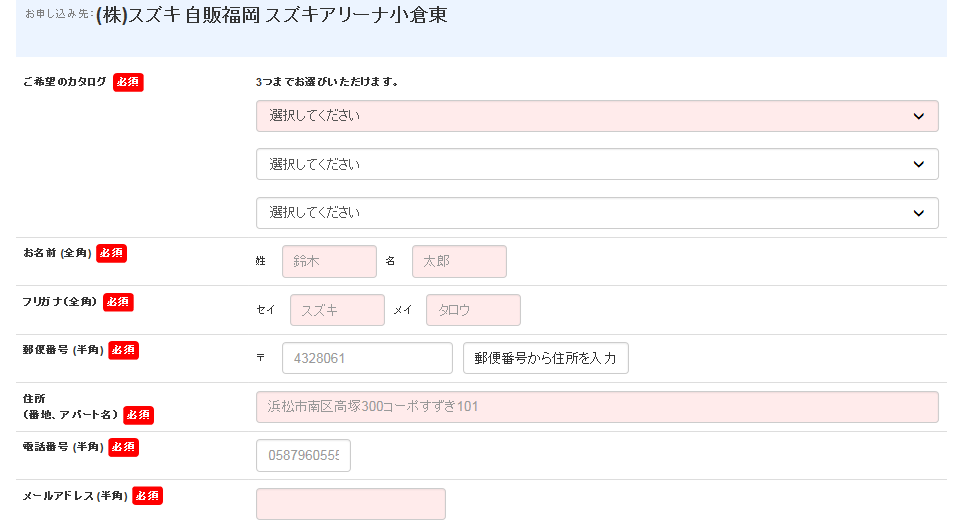
Task: Click the 必須 badge beside ご希望のカタログ
Action: [128, 82]
